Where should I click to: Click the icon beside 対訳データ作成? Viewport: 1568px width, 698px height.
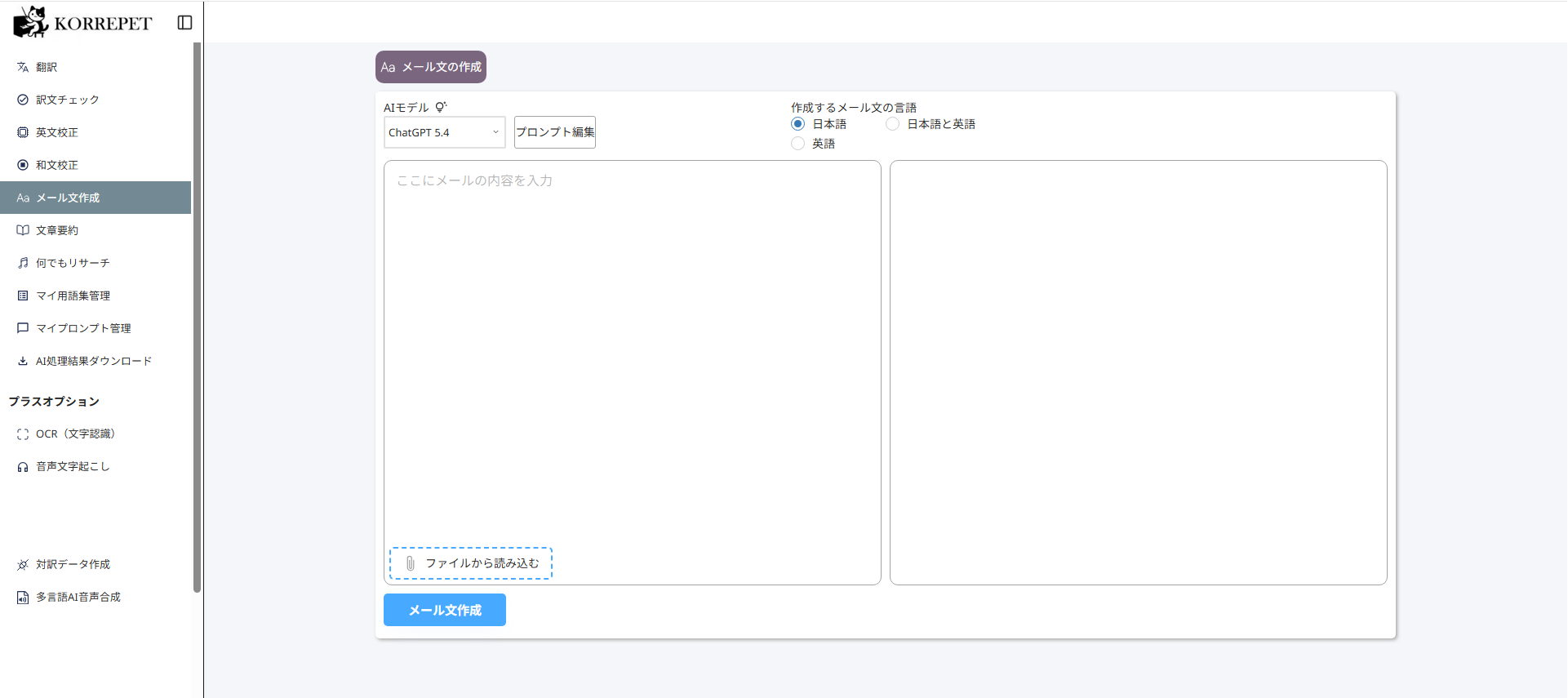pyautogui.click(x=23, y=565)
